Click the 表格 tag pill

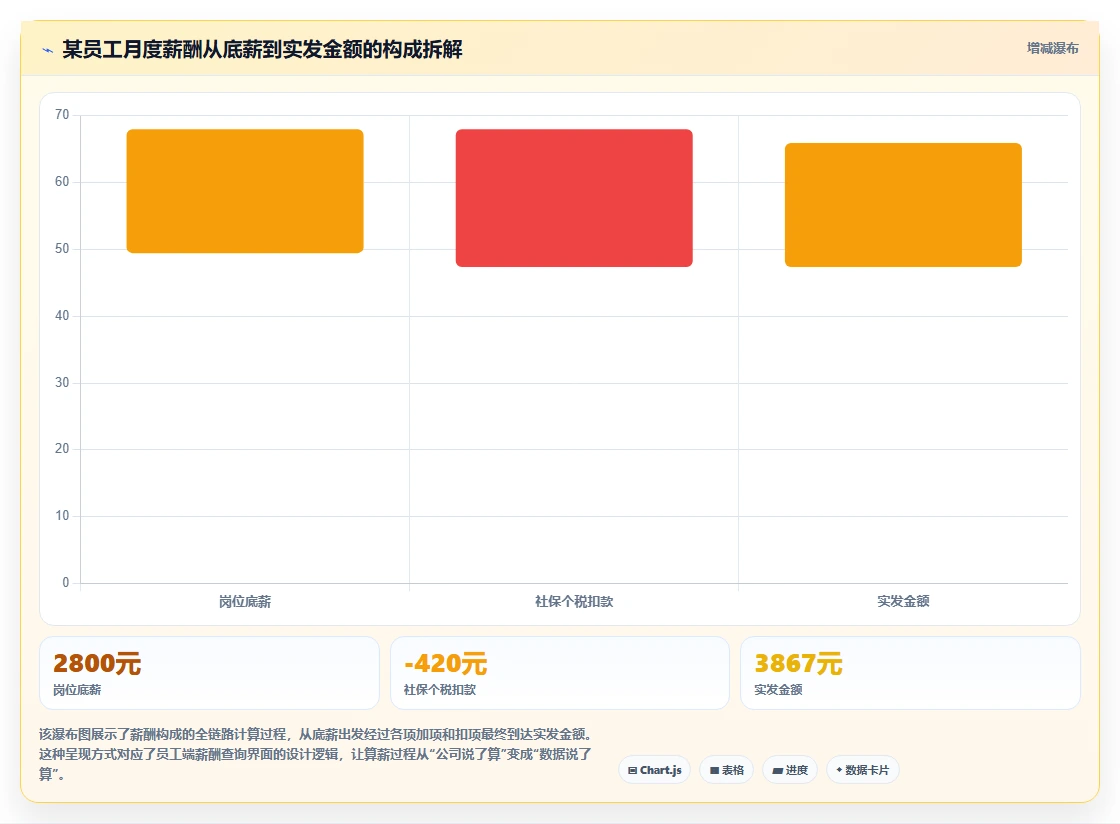tap(726, 770)
